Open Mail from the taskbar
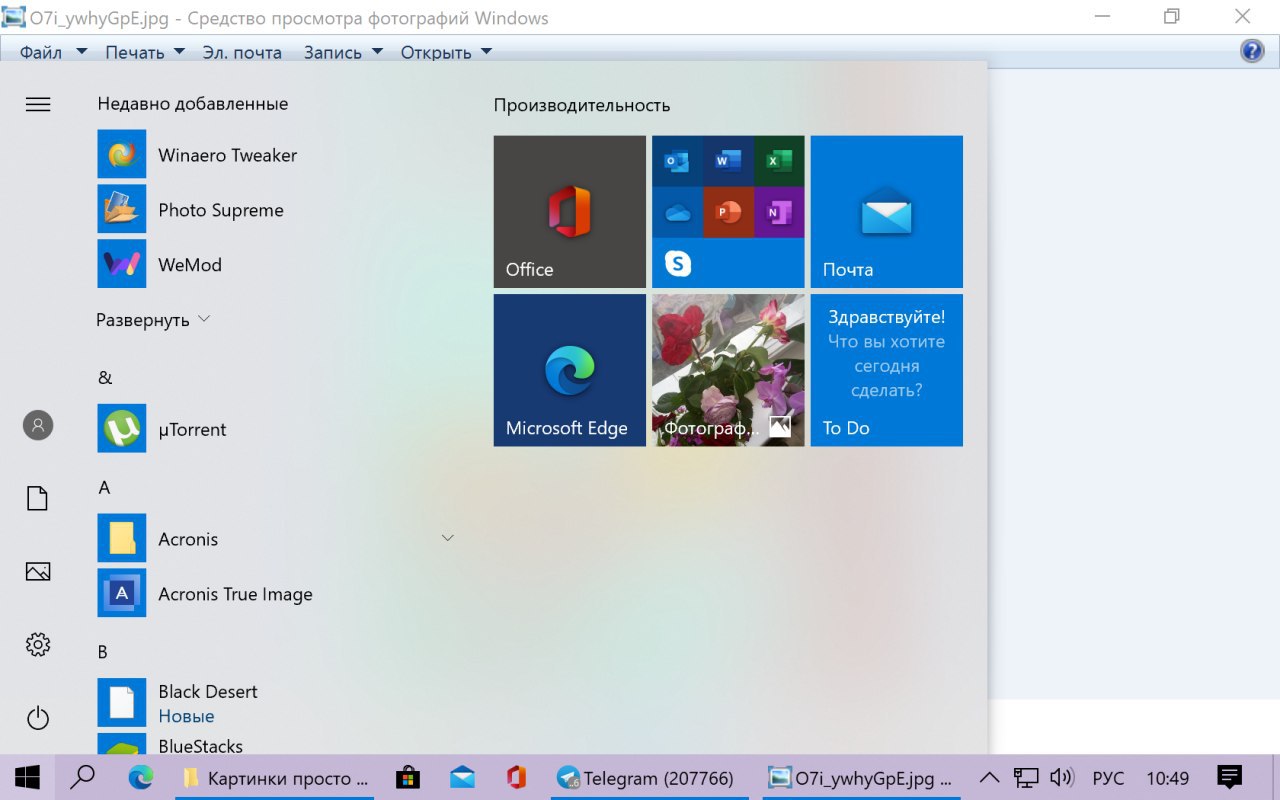 [x=462, y=778]
